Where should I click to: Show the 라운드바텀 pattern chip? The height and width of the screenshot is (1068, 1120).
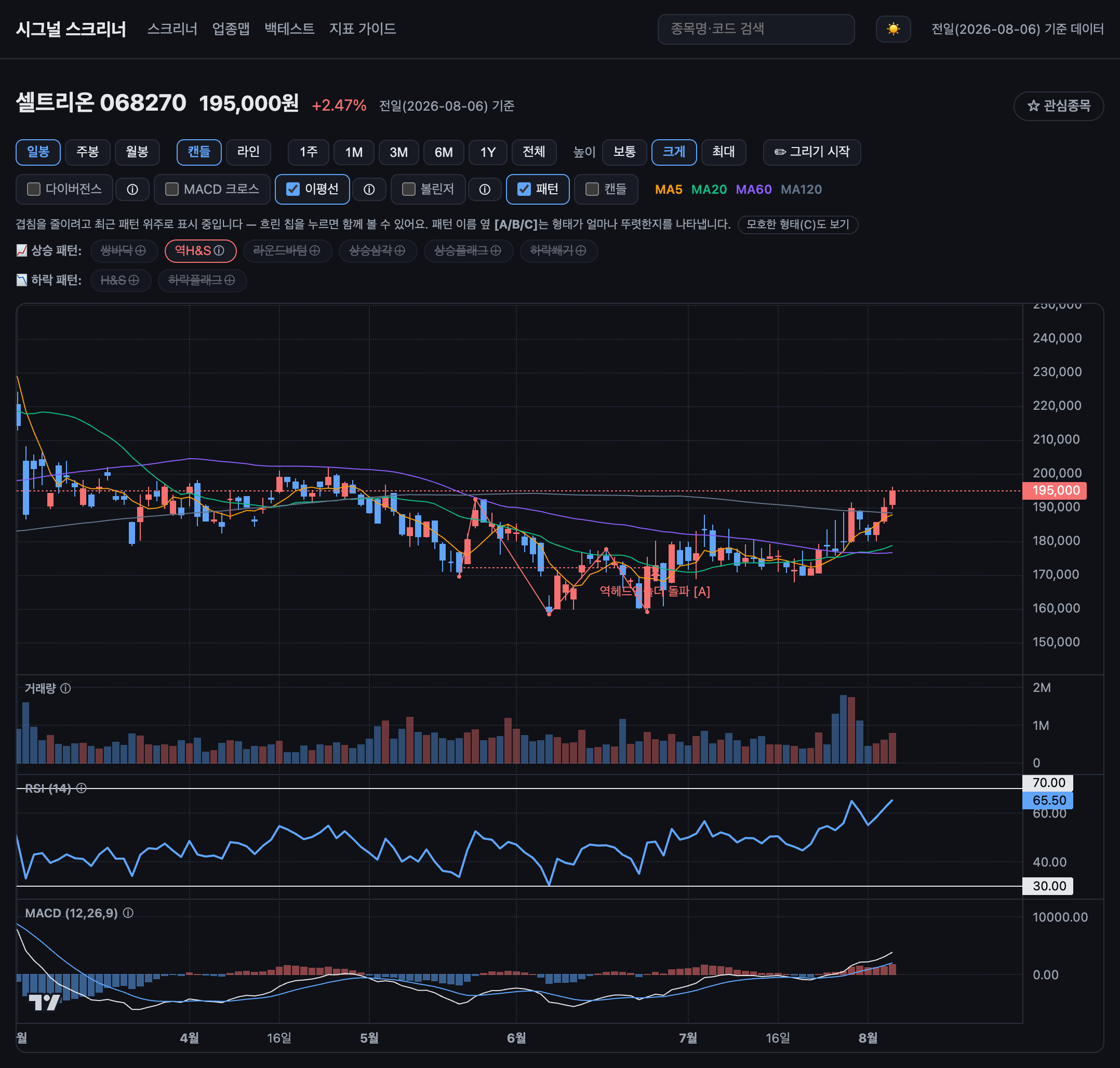coord(287,251)
